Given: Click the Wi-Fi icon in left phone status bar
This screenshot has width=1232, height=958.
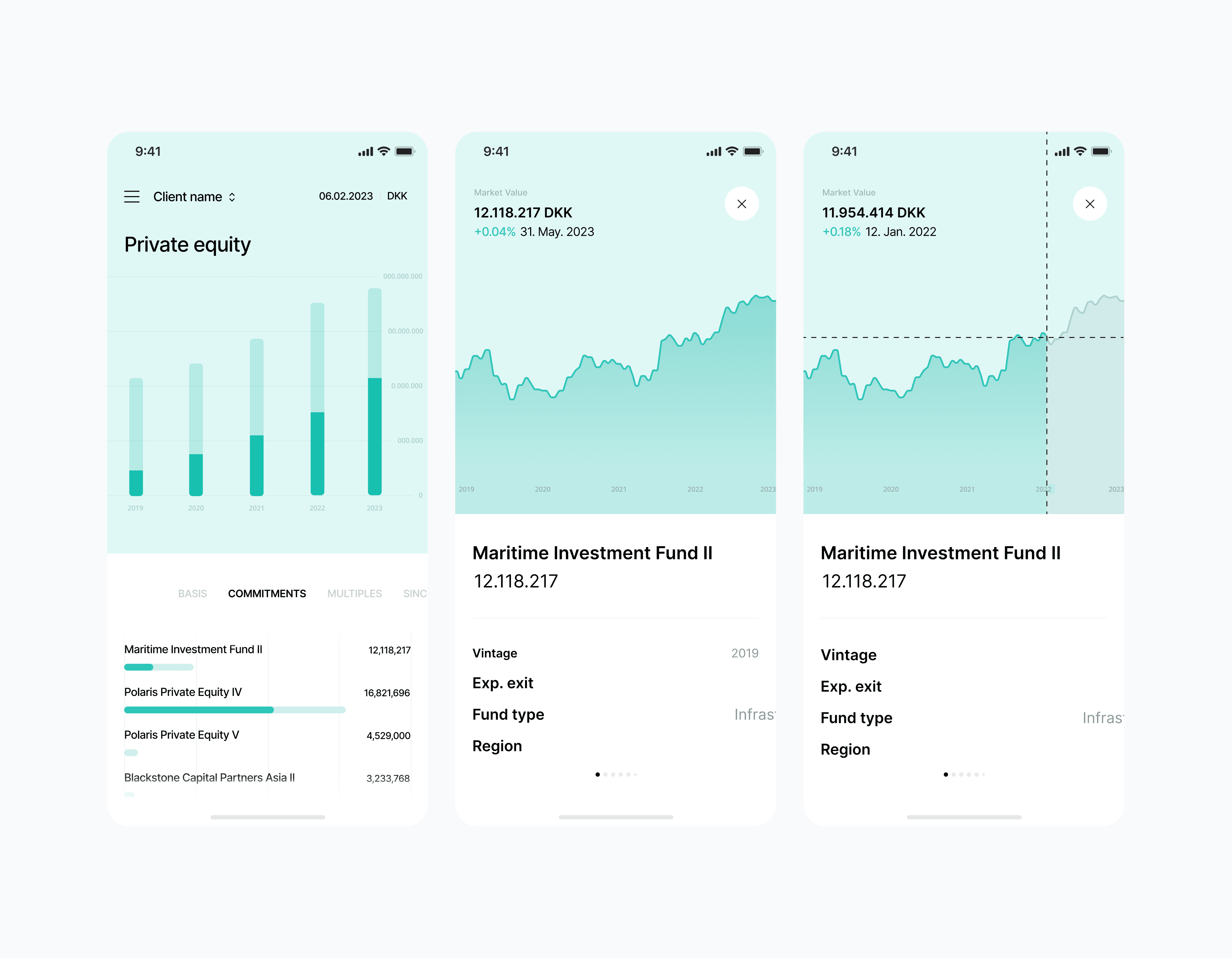Looking at the screenshot, I should click(384, 152).
